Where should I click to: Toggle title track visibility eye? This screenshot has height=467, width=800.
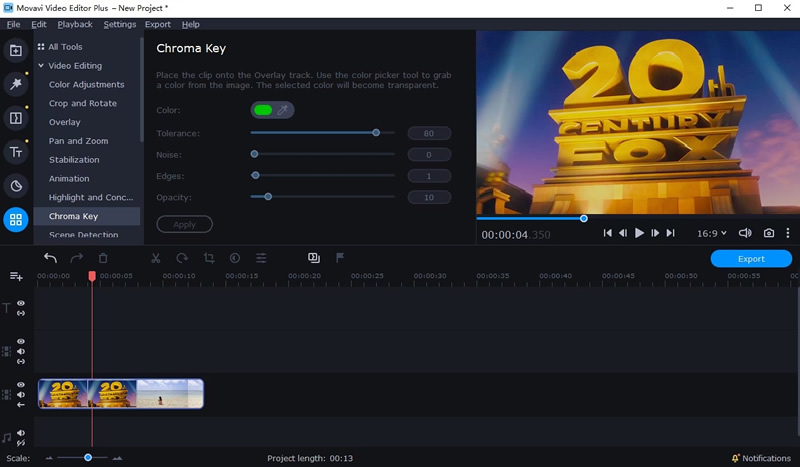point(21,303)
